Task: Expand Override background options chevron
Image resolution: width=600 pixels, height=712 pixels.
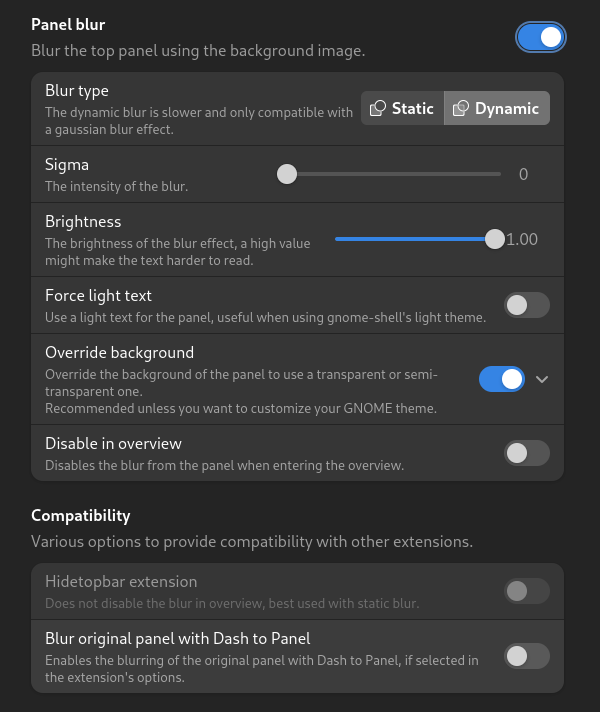Action: tap(542, 379)
